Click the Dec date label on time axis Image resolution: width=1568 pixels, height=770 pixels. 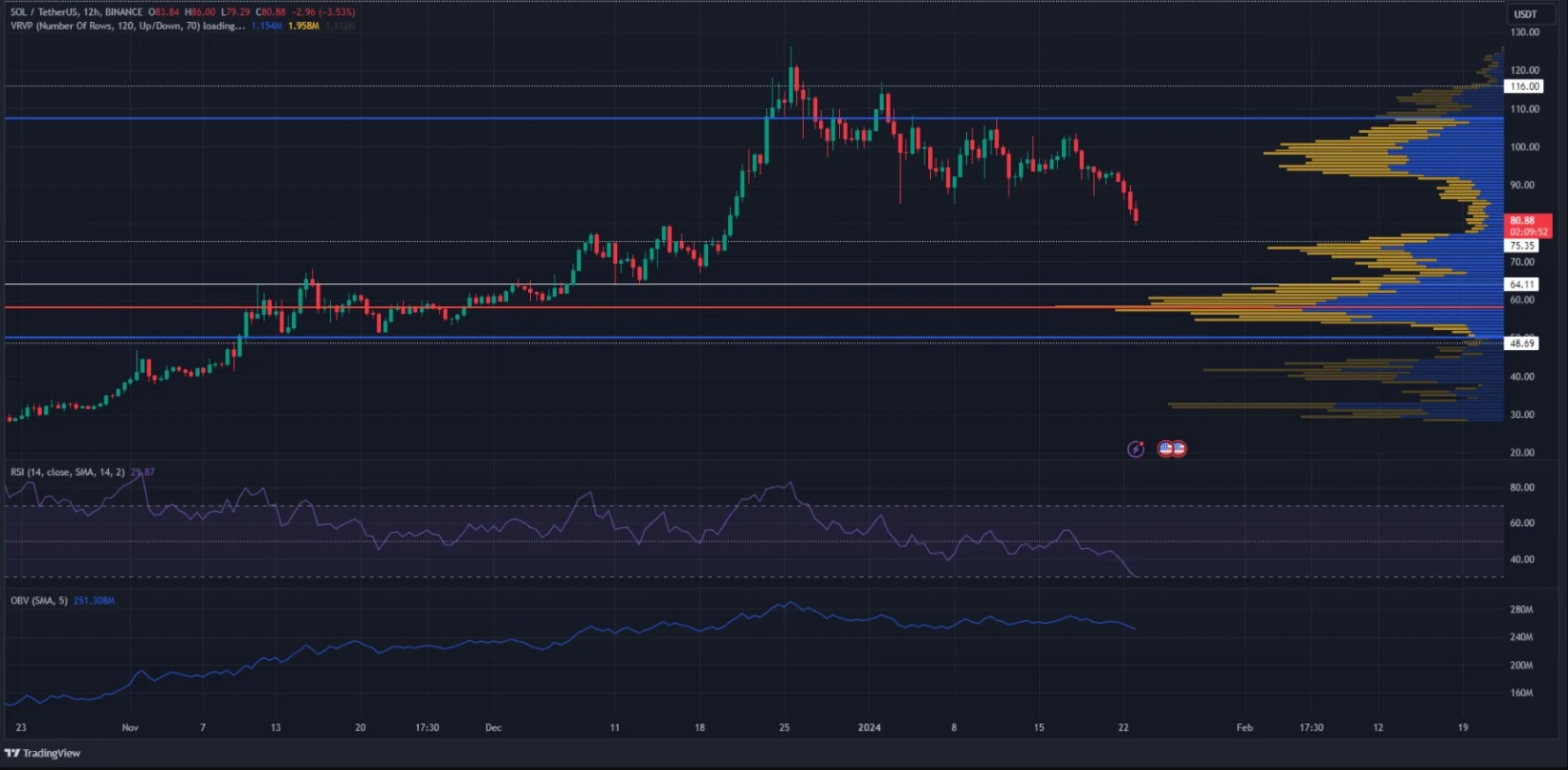pyautogui.click(x=493, y=728)
